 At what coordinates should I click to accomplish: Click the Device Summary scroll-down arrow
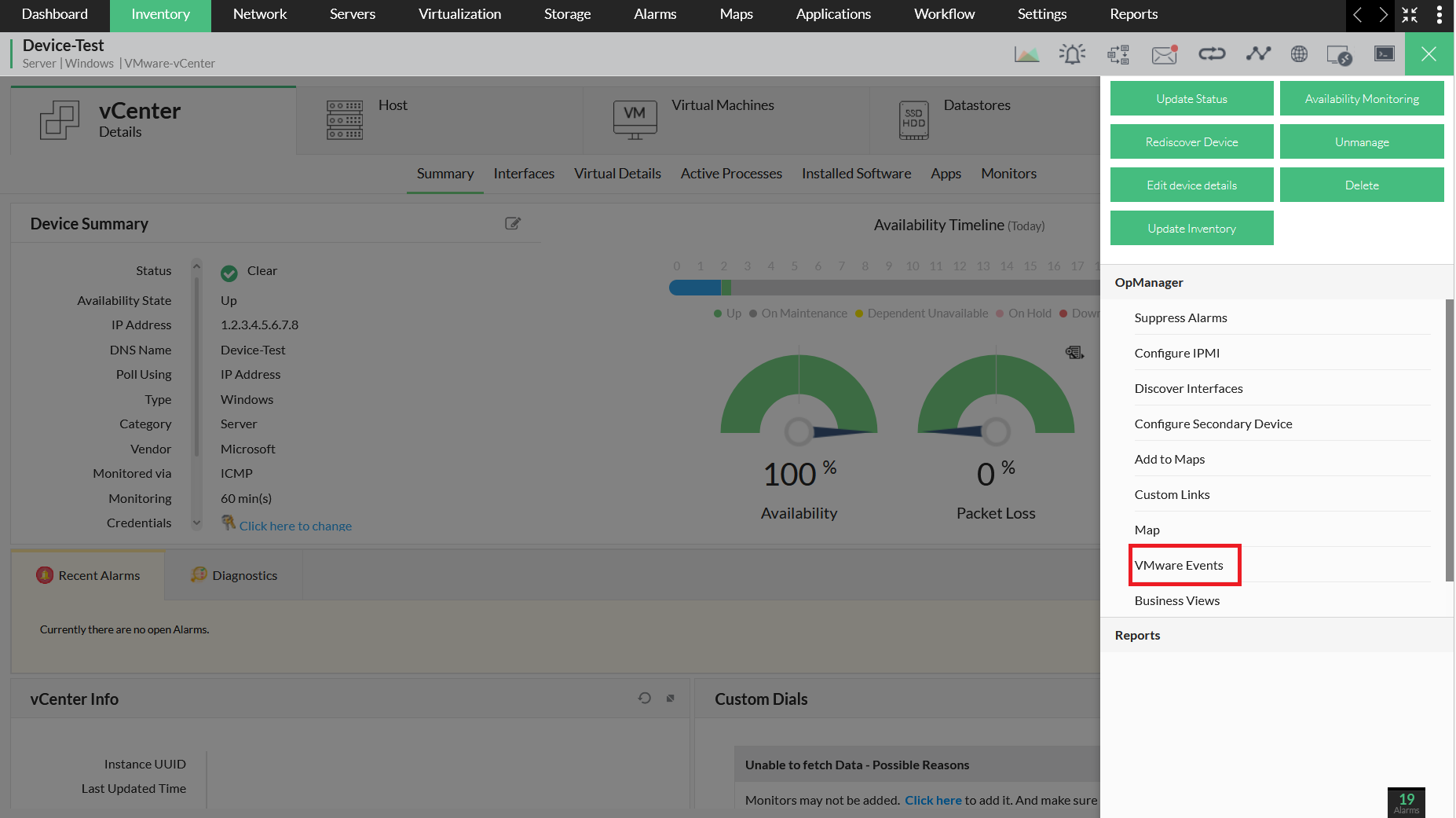[x=197, y=523]
